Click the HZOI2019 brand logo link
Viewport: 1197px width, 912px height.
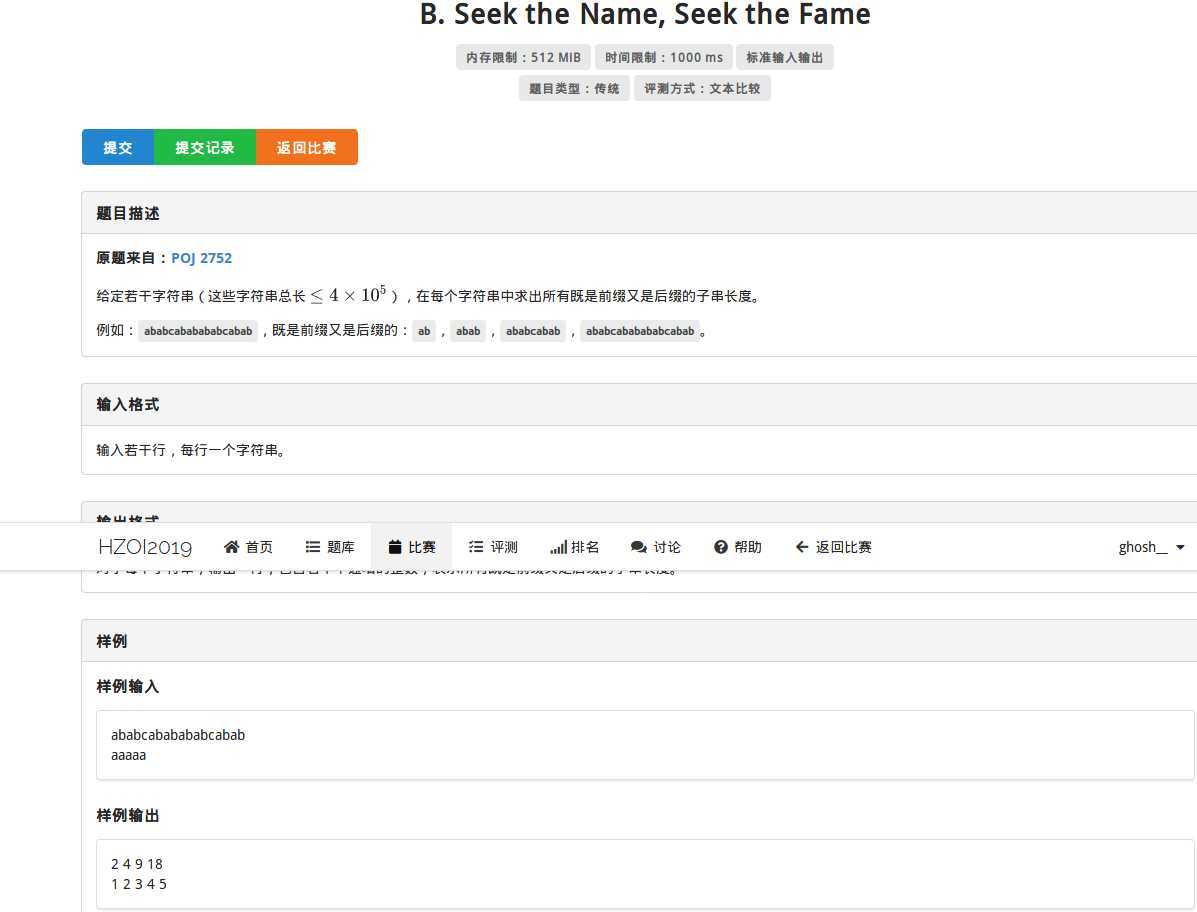(144, 547)
